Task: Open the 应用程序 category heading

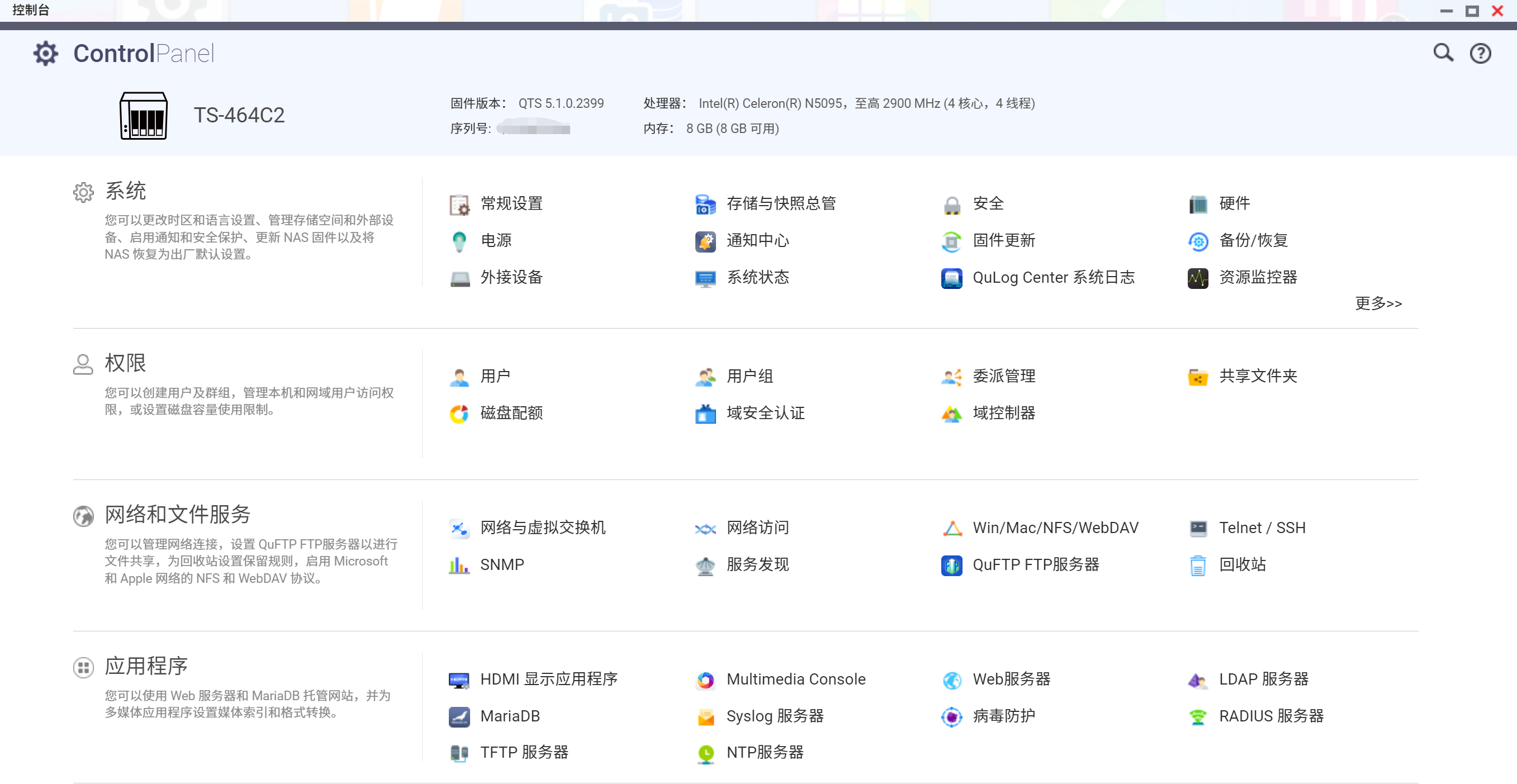Action: pyautogui.click(x=146, y=666)
